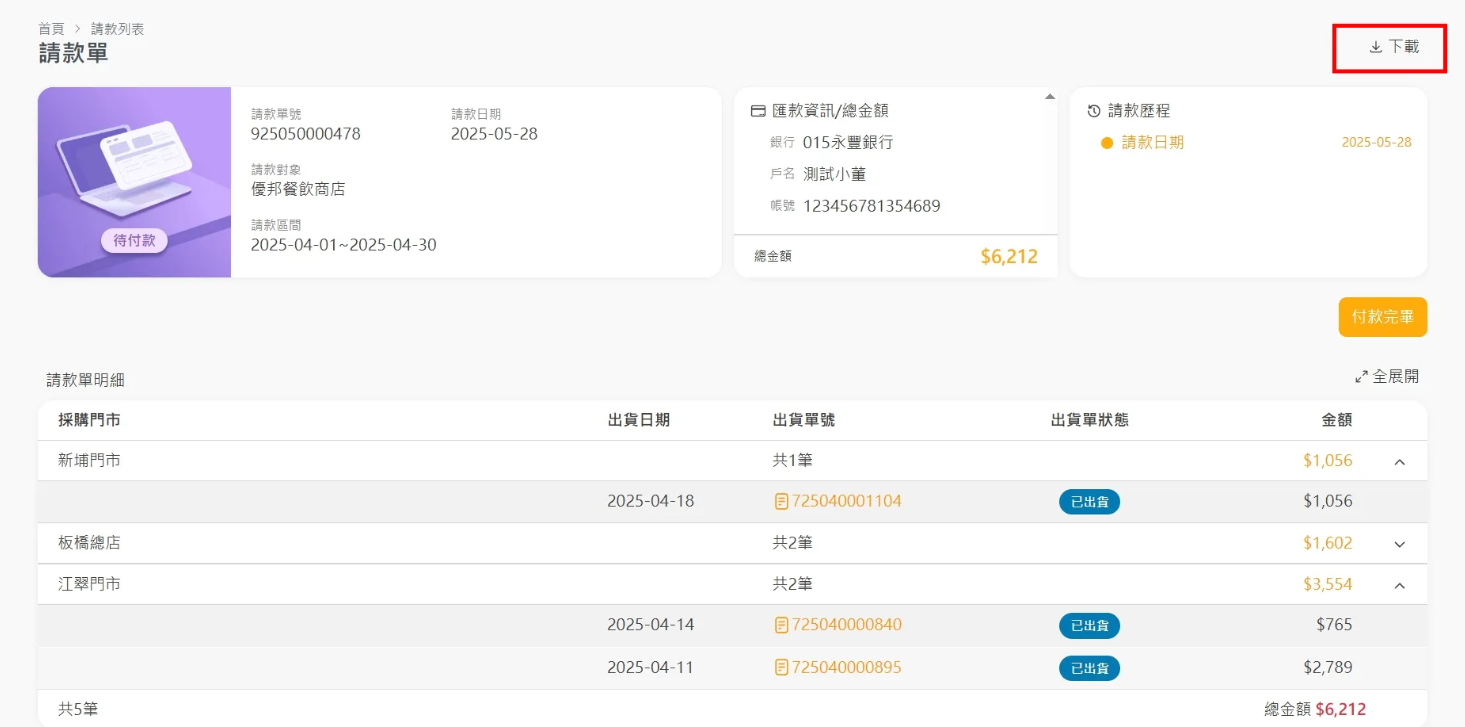
Task: Click the 新埔門市 row name
Action: 90,461
